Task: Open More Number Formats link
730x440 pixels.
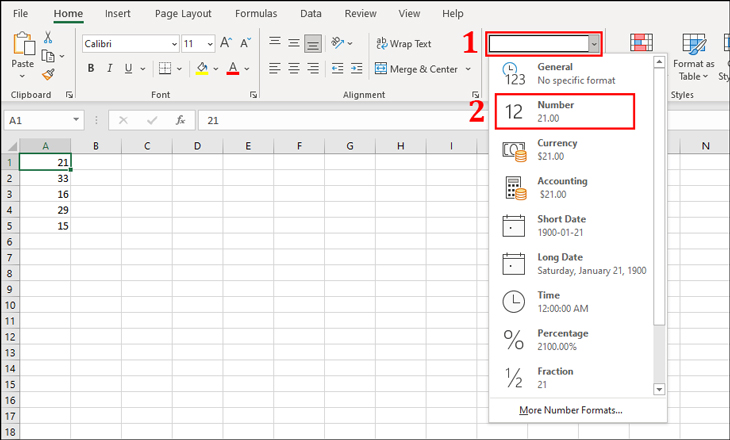Action: (x=570, y=410)
